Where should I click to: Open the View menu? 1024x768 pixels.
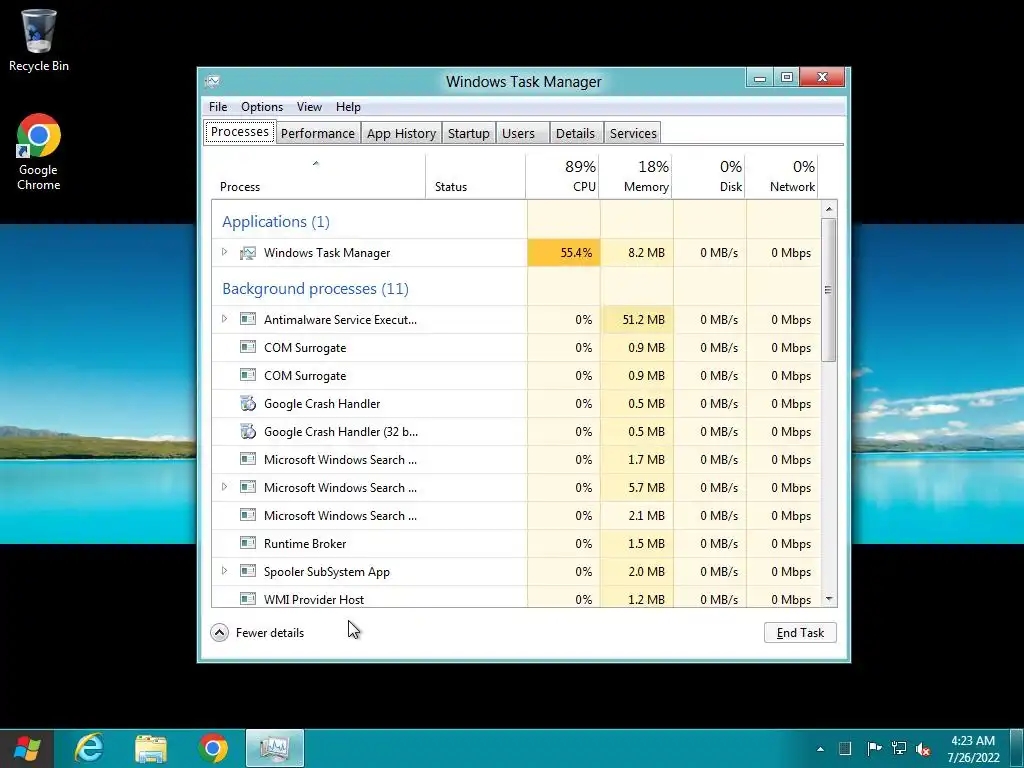(x=309, y=107)
